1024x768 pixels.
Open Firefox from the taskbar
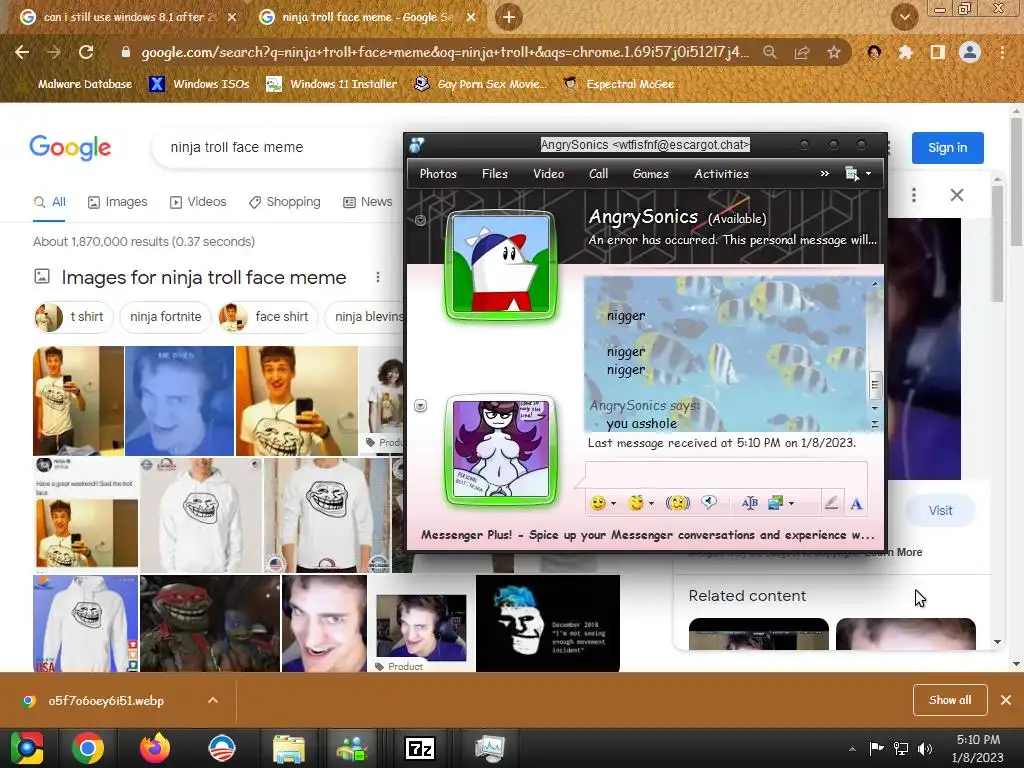[155, 748]
